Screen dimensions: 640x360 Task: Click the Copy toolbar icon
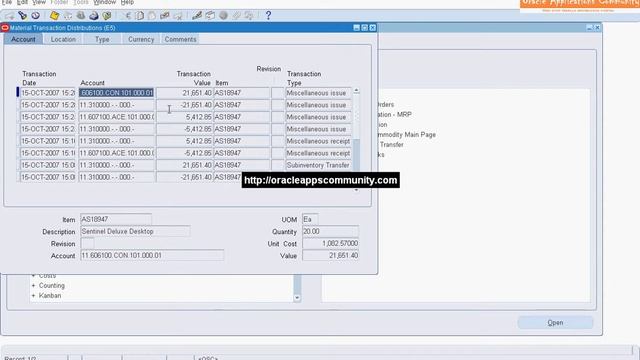[x=140, y=16]
